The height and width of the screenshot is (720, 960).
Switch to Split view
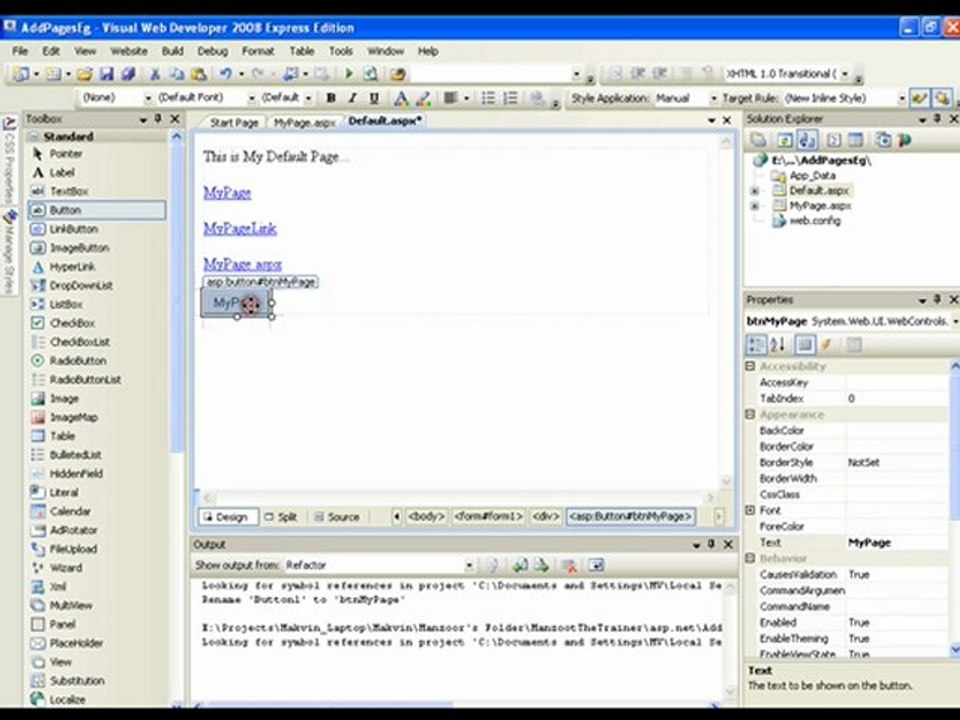(x=281, y=517)
